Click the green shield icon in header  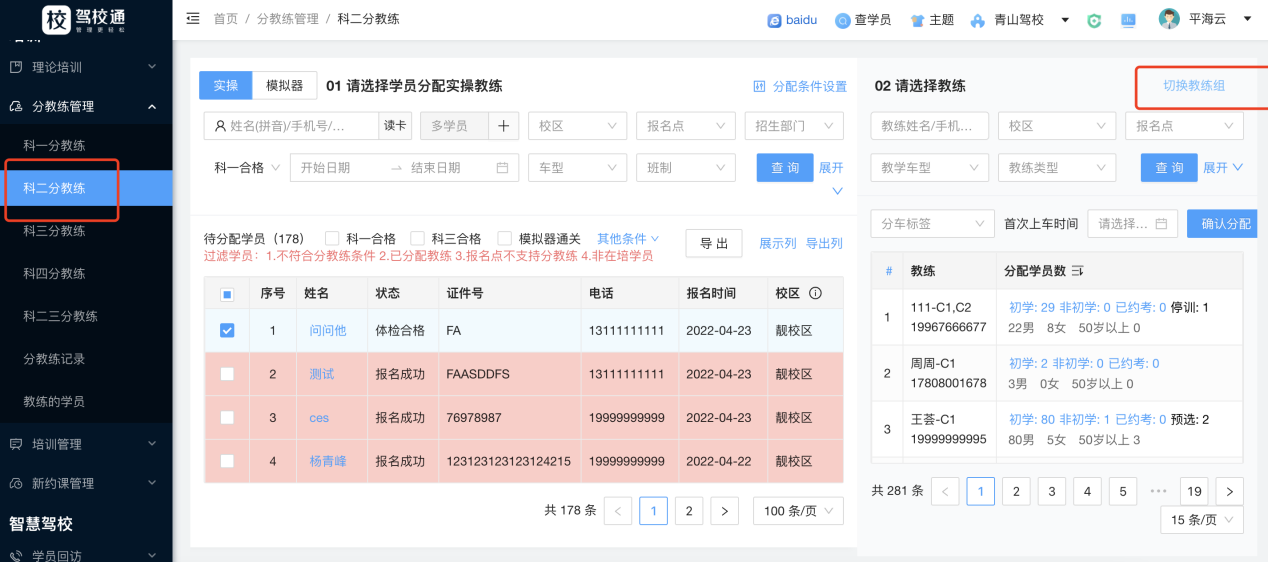coord(1094,20)
